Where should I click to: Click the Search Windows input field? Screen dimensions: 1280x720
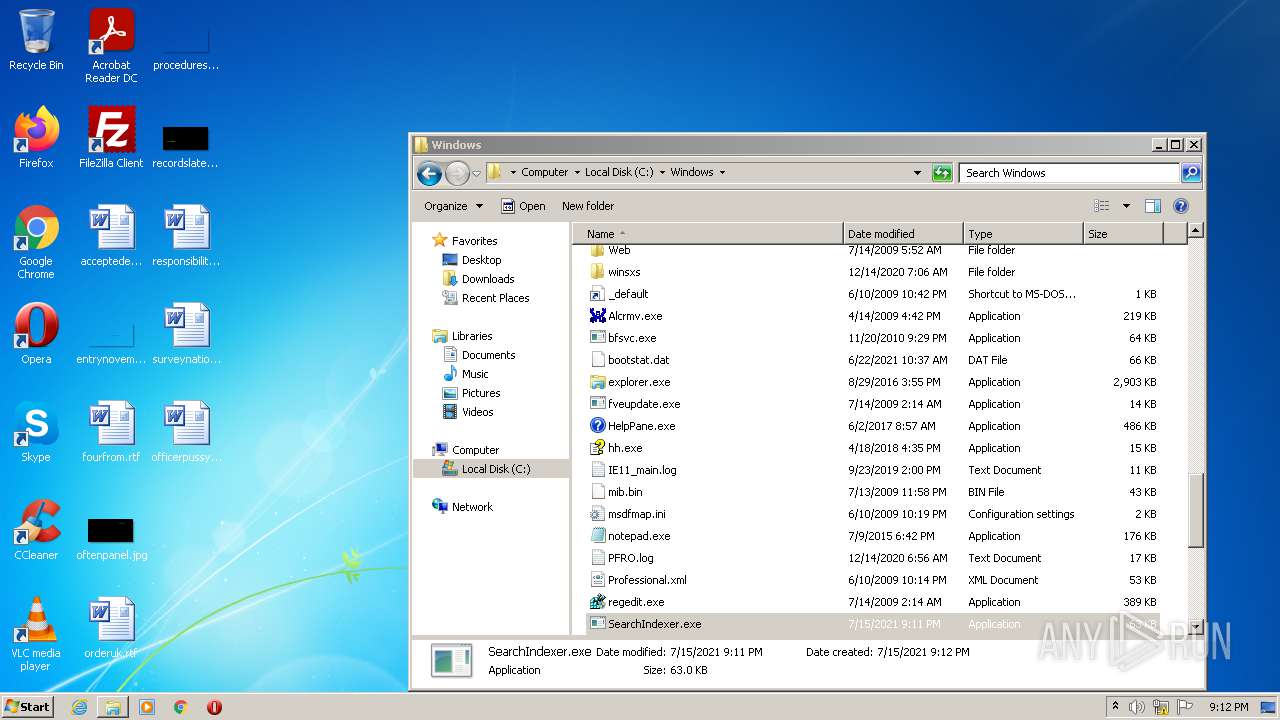(1068, 173)
